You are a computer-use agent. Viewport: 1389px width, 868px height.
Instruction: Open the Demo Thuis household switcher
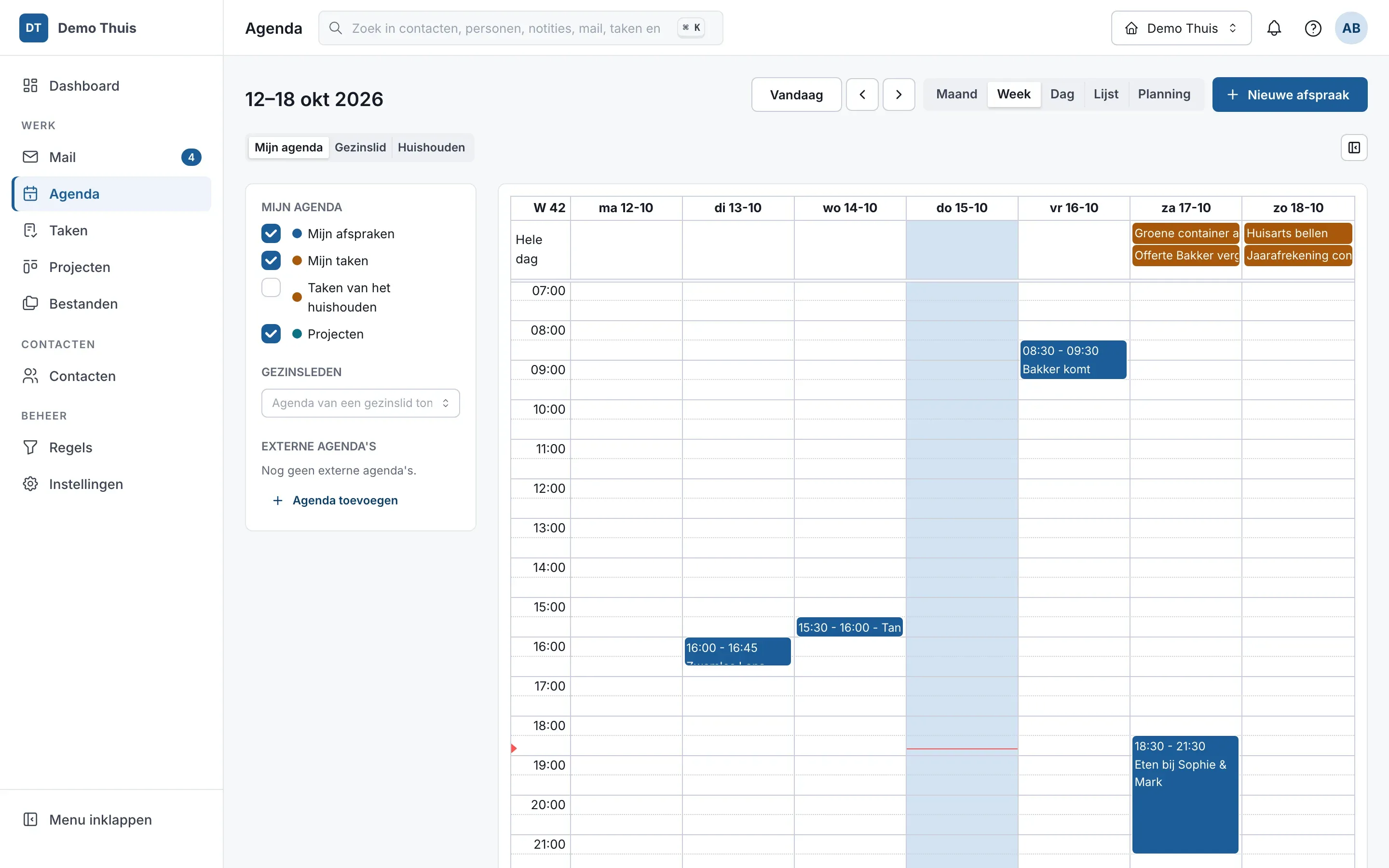[1181, 28]
